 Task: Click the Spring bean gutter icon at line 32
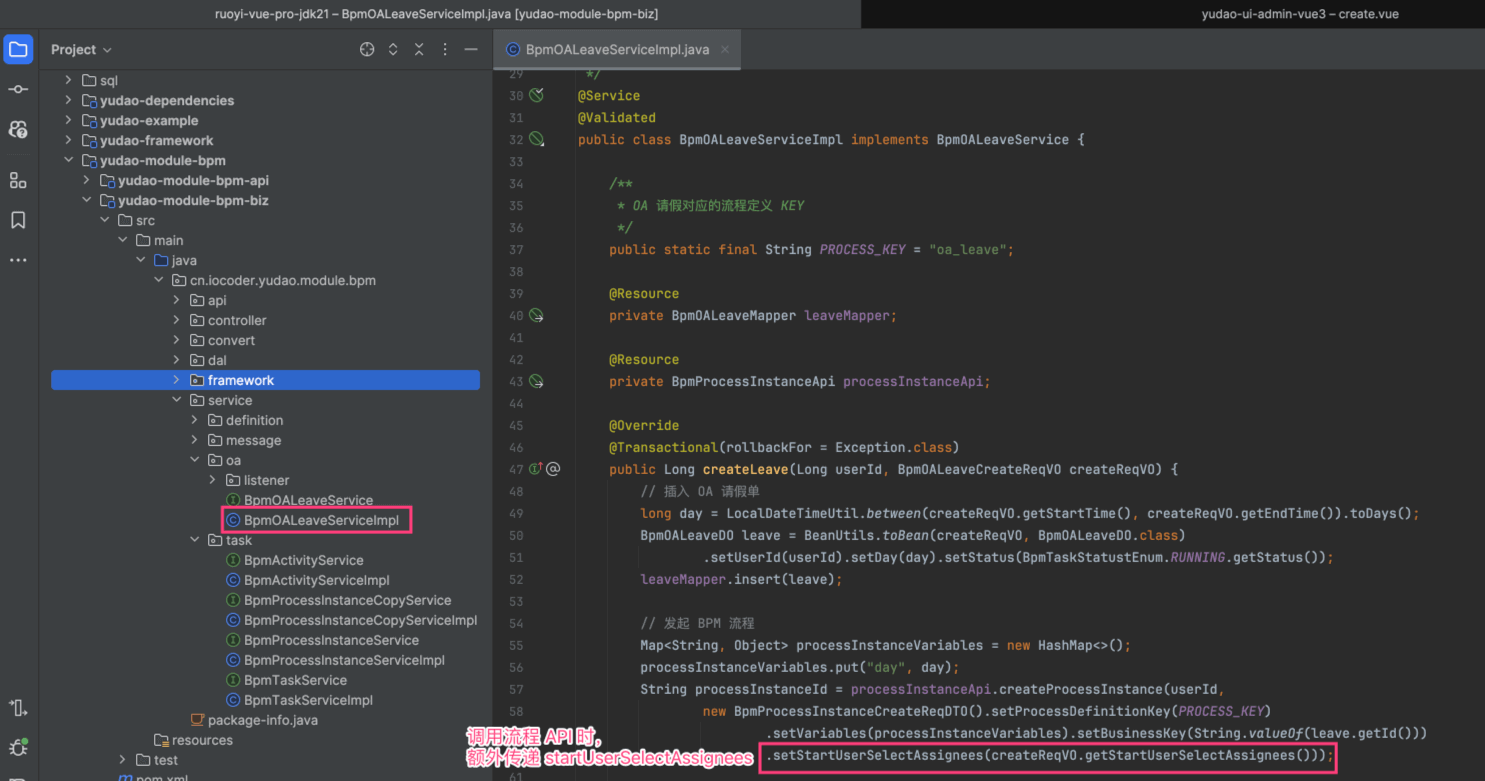(x=537, y=140)
